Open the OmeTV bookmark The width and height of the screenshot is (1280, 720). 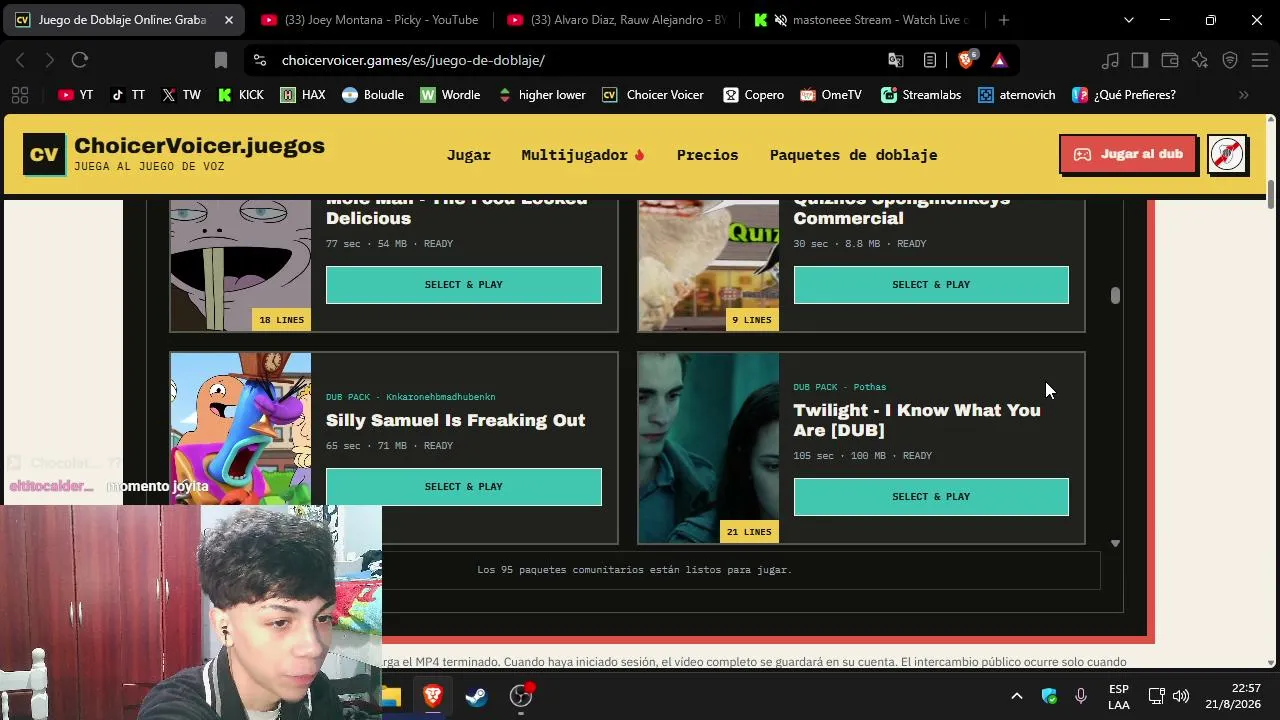click(x=831, y=95)
